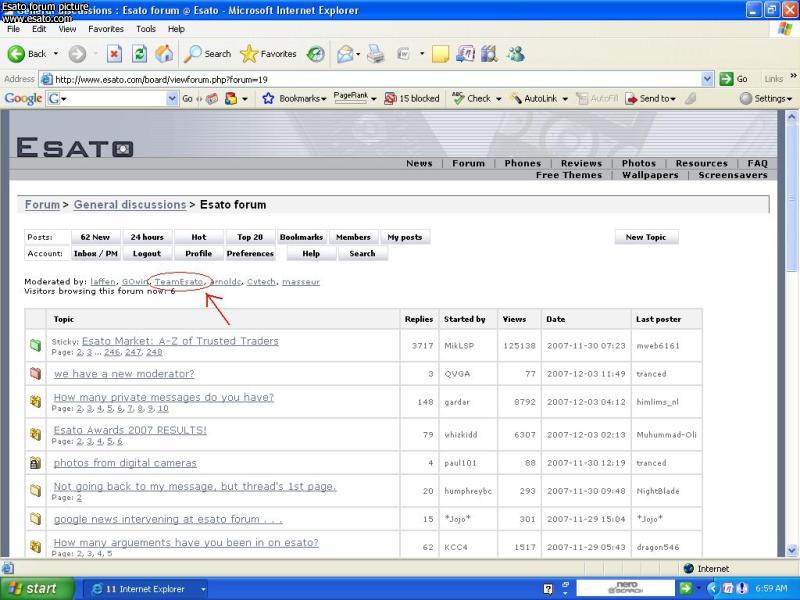Click the Print icon
800x600 pixels.
click(x=376, y=54)
